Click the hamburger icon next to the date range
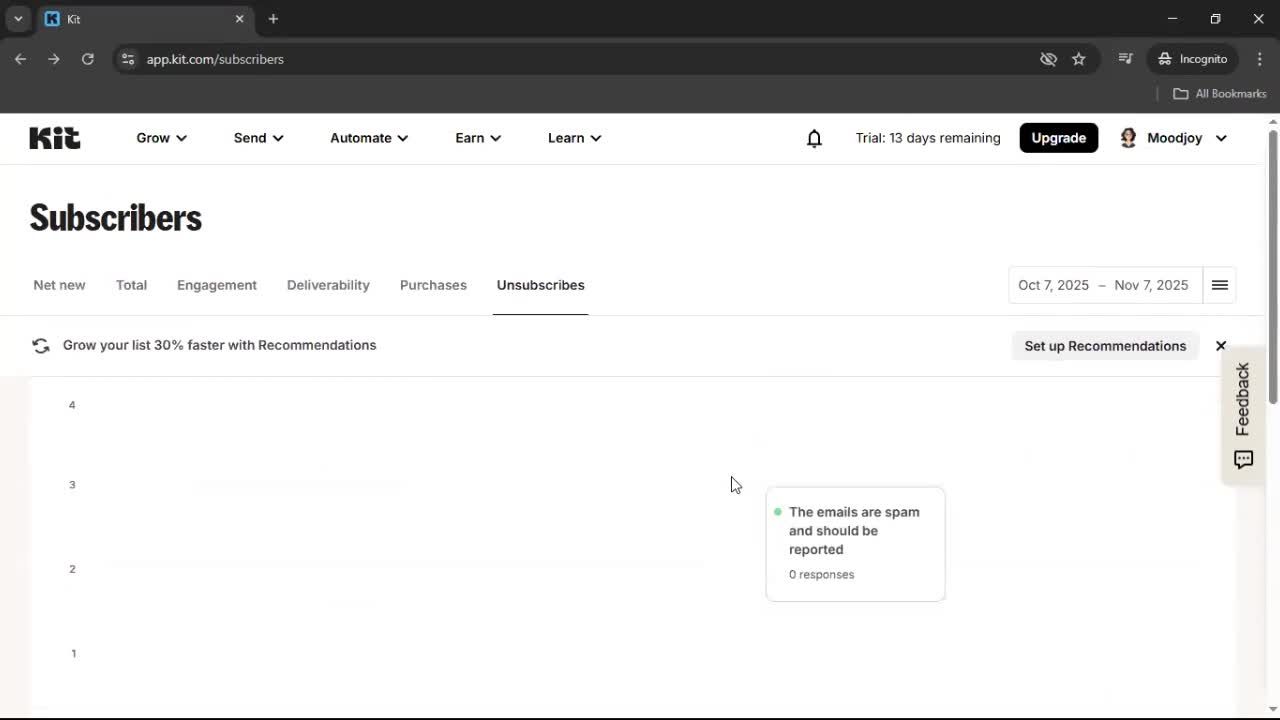 point(1219,285)
